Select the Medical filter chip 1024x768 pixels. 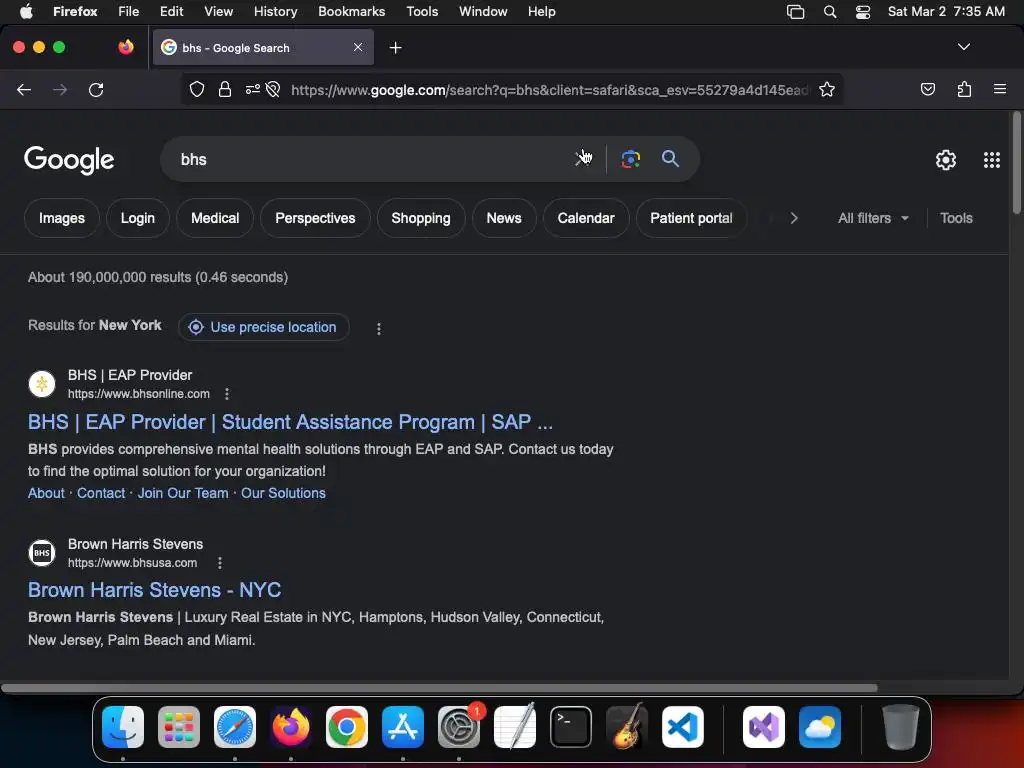215,218
